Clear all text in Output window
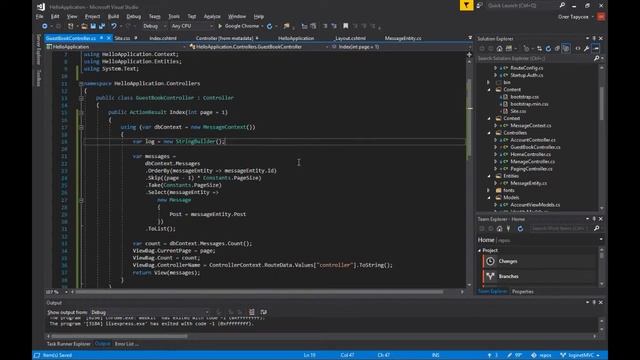The width and height of the screenshot is (640, 360). (x=251, y=312)
